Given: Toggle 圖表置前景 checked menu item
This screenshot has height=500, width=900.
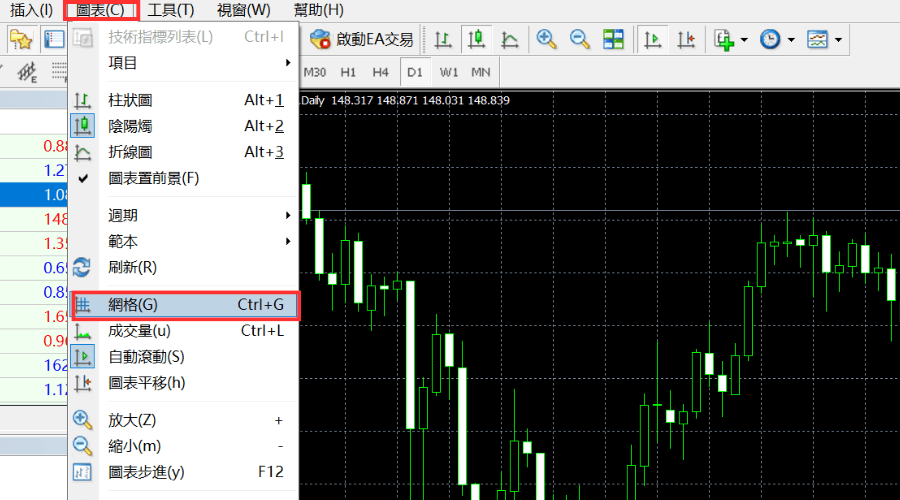Looking at the screenshot, I should tap(153, 178).
